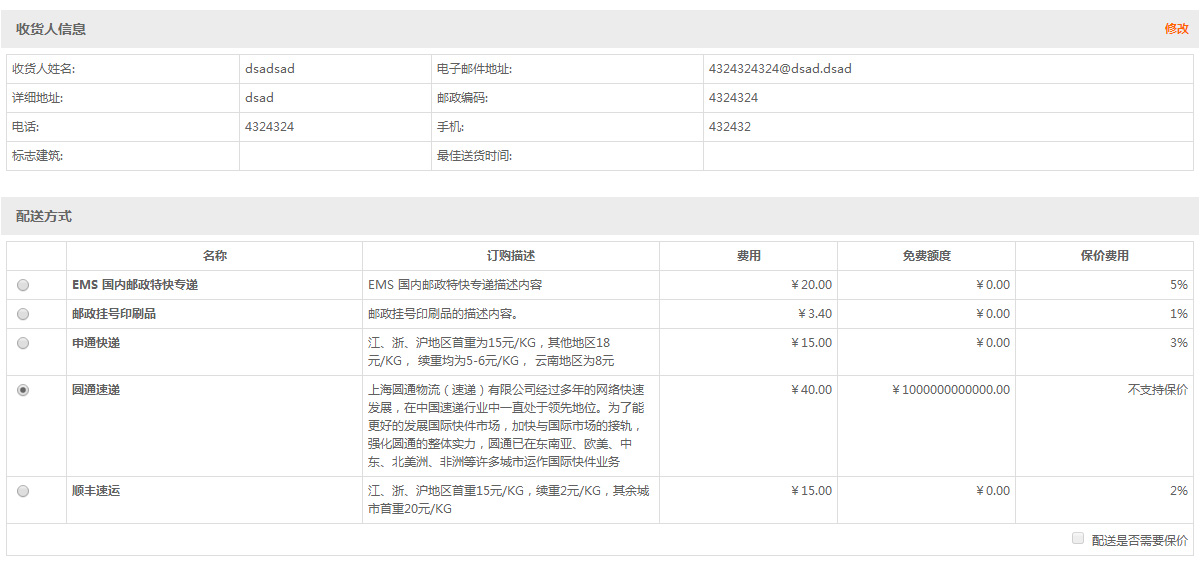Click the 3% insurance fee value
1200x574 pixels.
[1179, 343]
